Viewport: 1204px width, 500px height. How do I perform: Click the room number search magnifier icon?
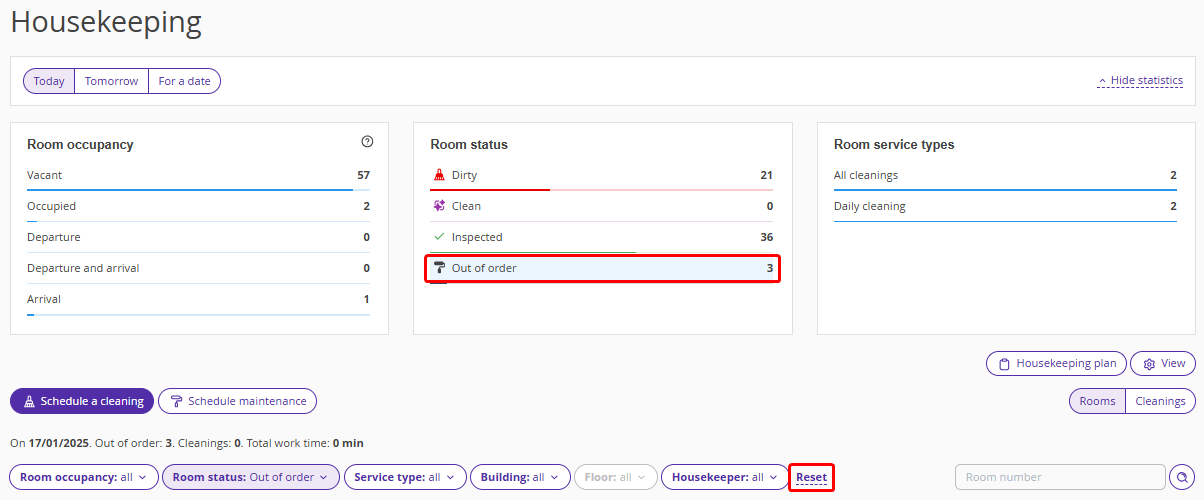1182,478
